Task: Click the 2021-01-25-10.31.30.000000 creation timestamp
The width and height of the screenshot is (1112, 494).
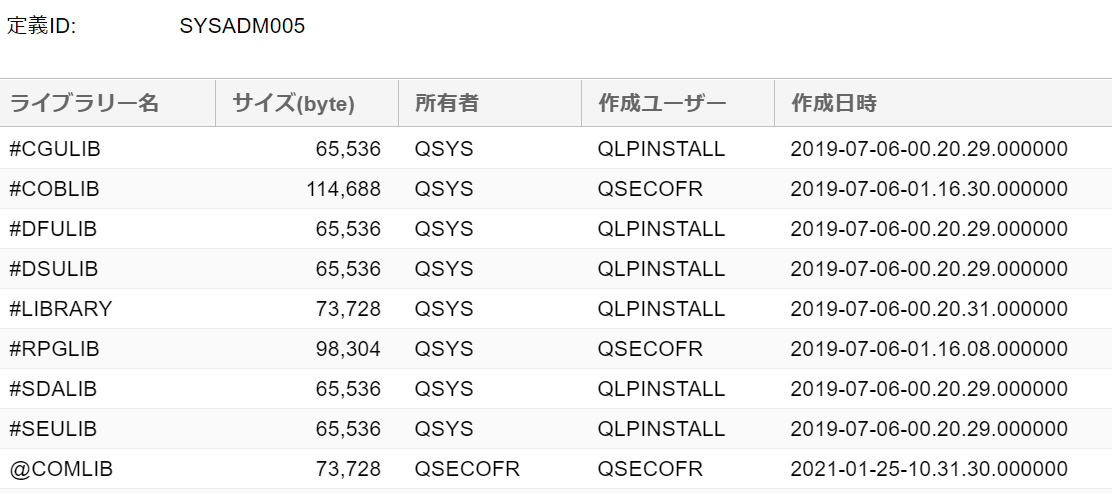Action: 929,469
